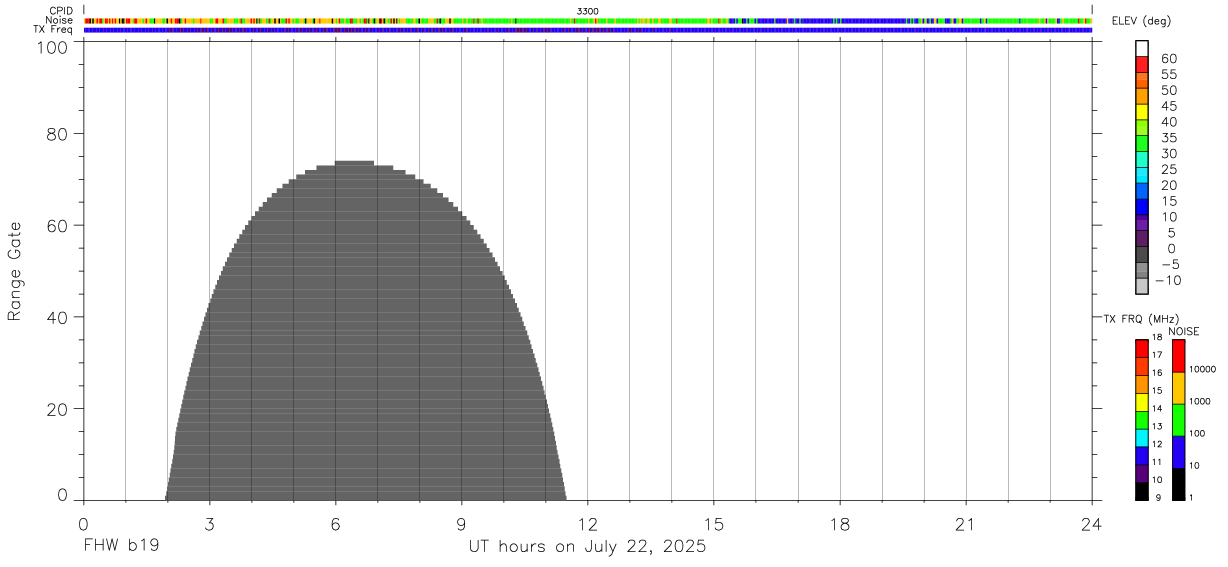Click the CPID value '3300'
This screenshot has height=567, width=1228.
point(588,11)
